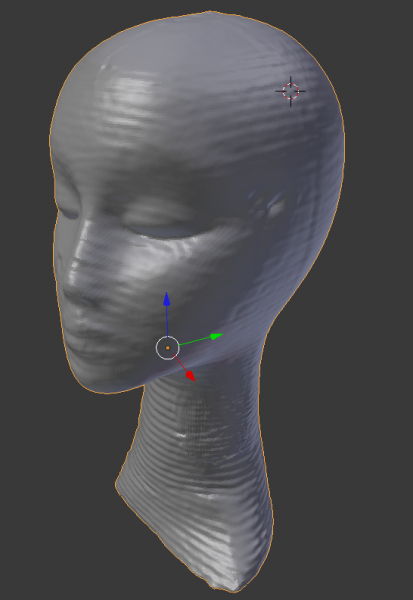Click the red X-axis arrow of the gizmo

190,376
